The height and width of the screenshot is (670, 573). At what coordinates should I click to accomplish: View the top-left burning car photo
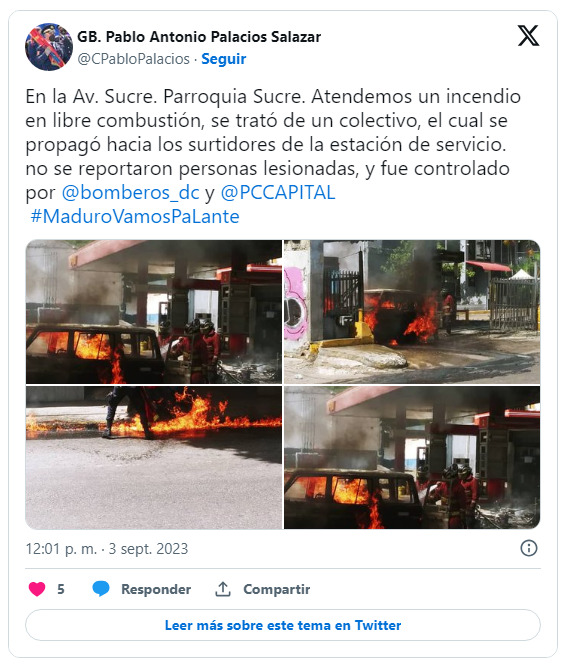click(154, 312)
